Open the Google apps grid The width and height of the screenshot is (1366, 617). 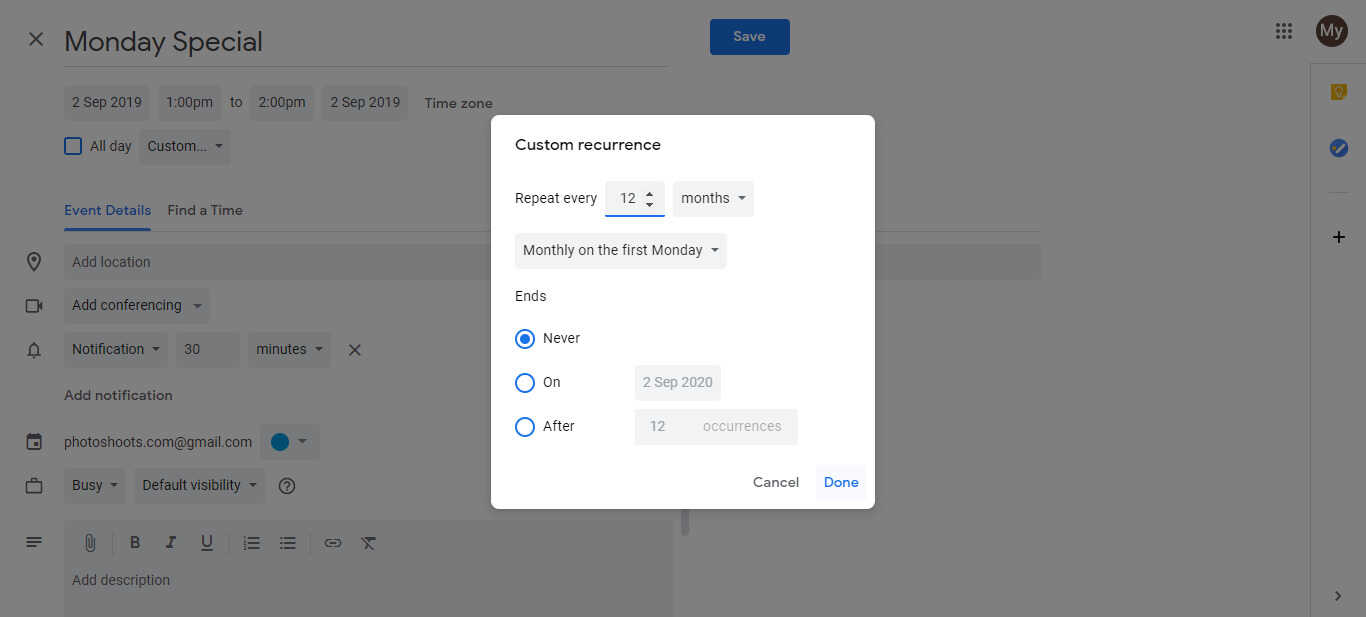click(1284, 31)
